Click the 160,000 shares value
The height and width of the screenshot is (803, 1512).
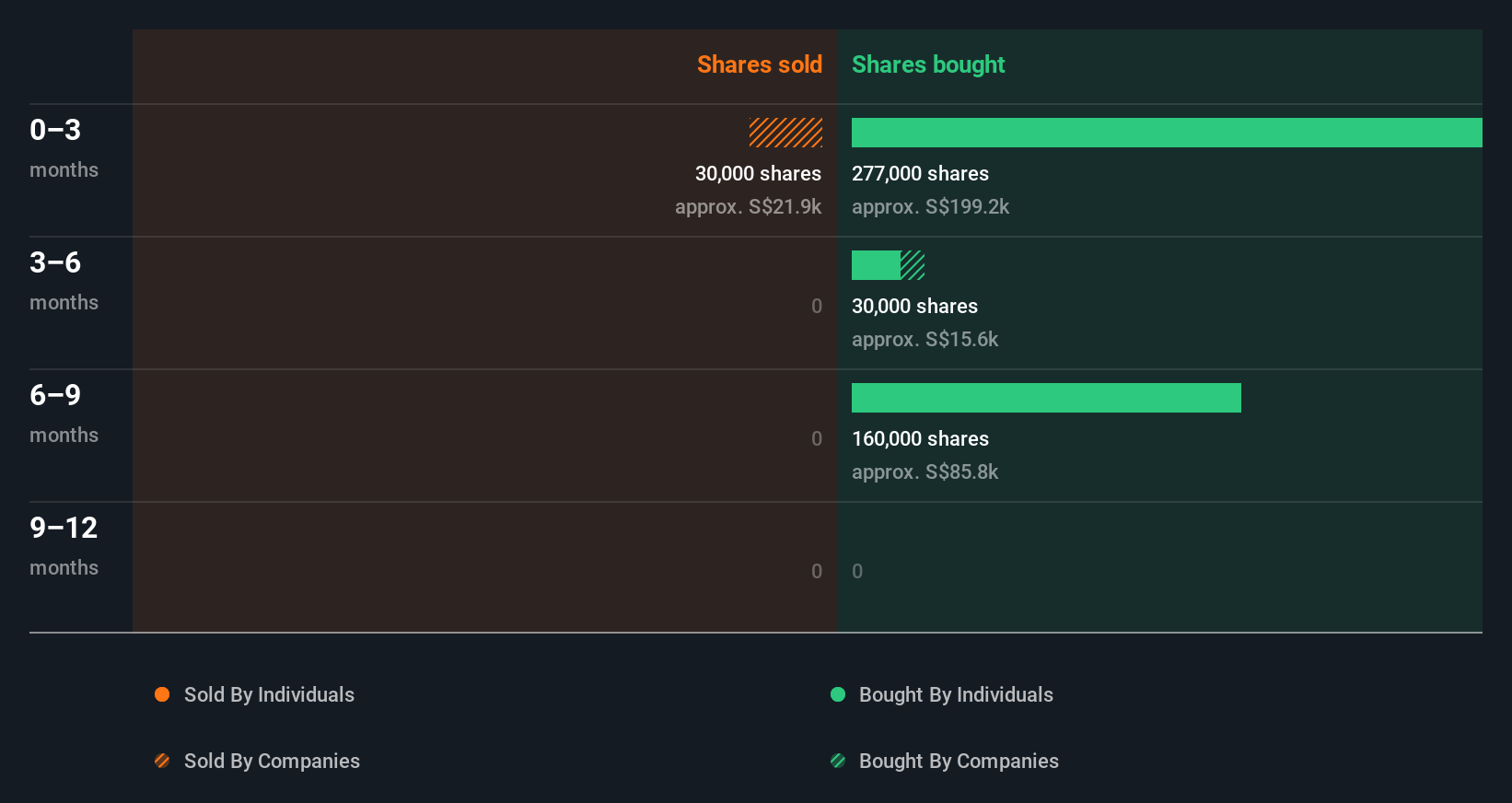pyautogui.click(x=920, y=438)
